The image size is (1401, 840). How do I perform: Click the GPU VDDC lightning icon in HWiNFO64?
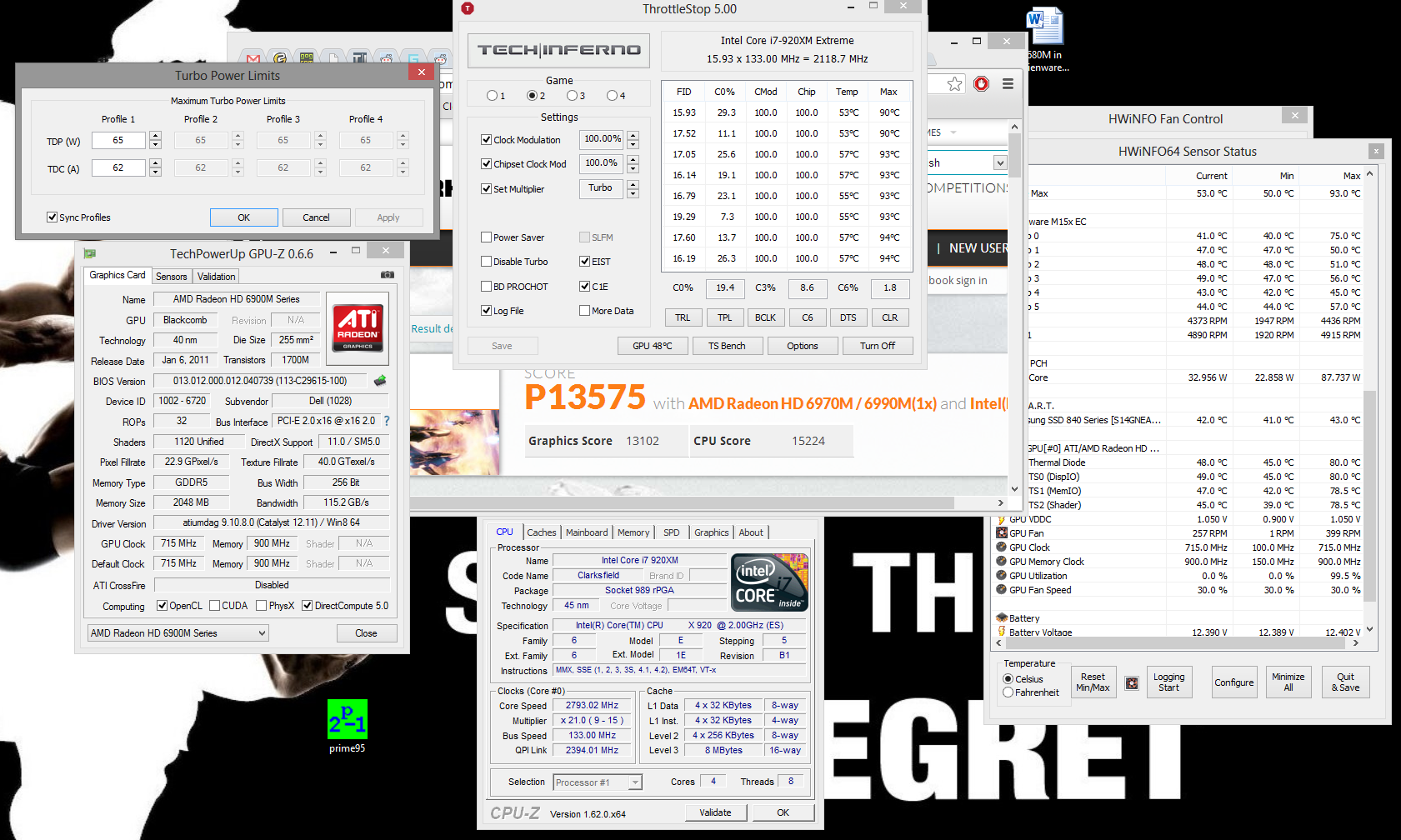click(1002, 519)
